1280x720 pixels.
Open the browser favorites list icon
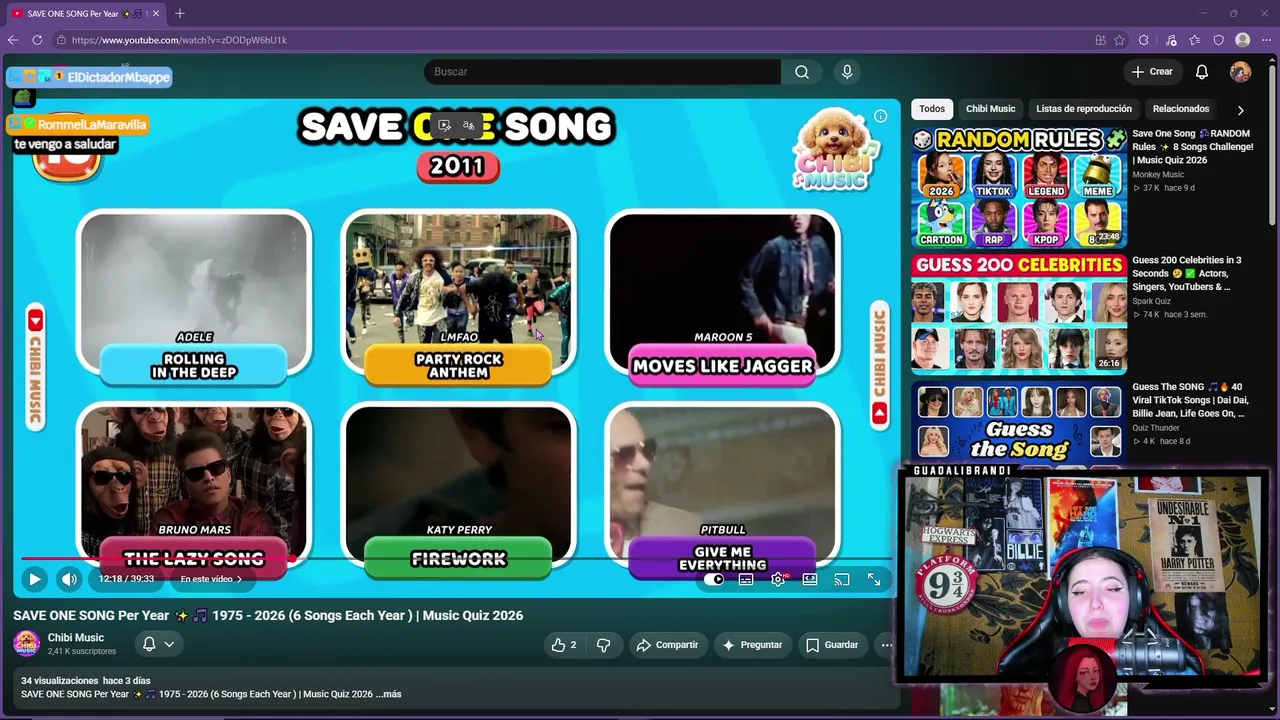1195,40
